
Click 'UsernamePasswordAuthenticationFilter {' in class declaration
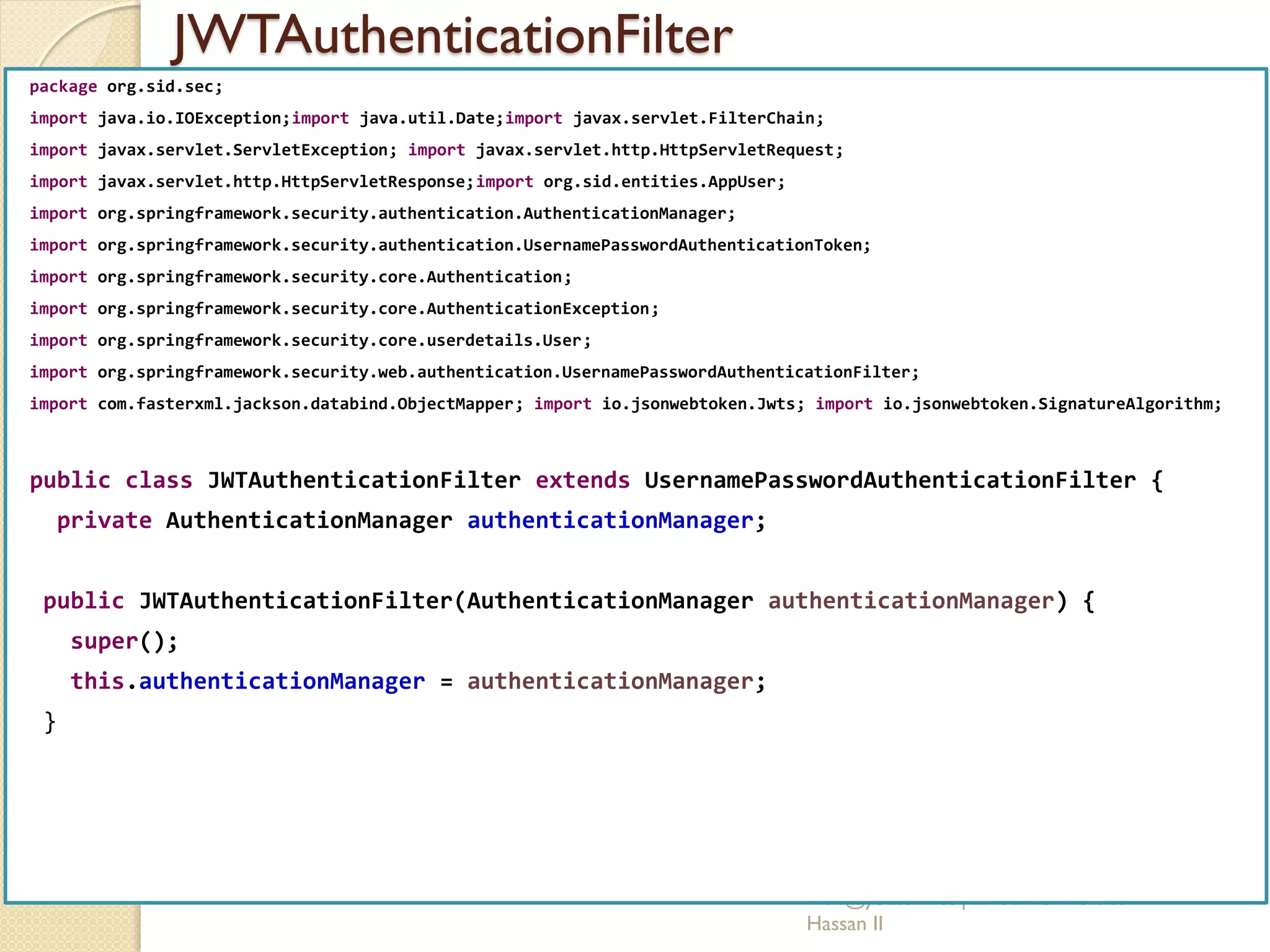[904, 480]
